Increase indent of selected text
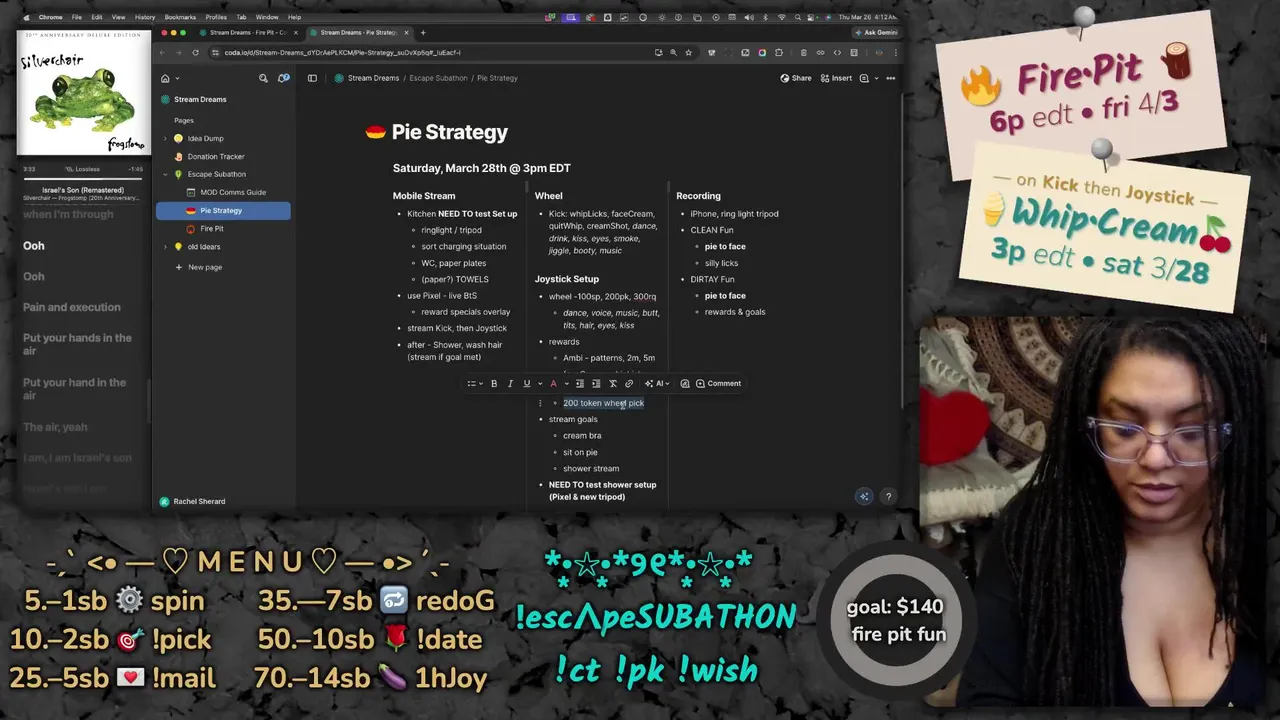 [596, 383]
